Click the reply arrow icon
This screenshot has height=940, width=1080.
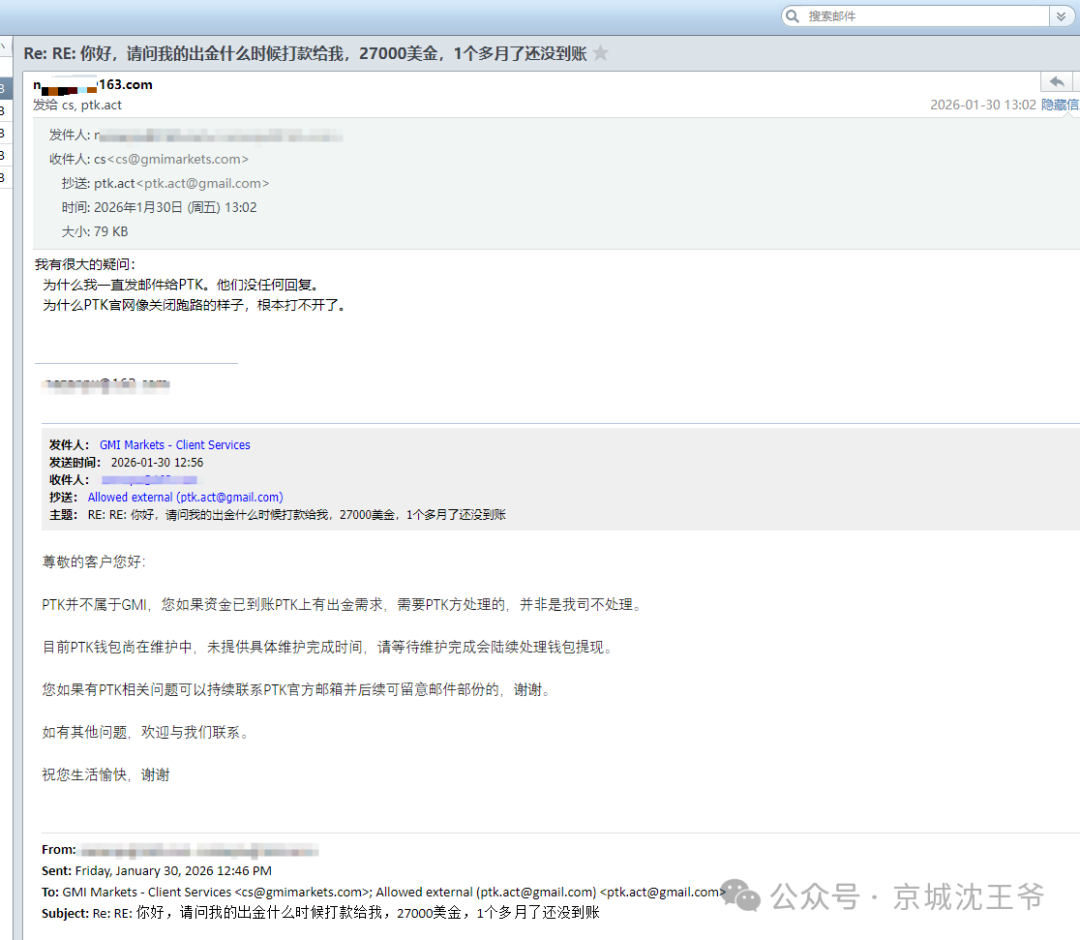pos(1056,82)
